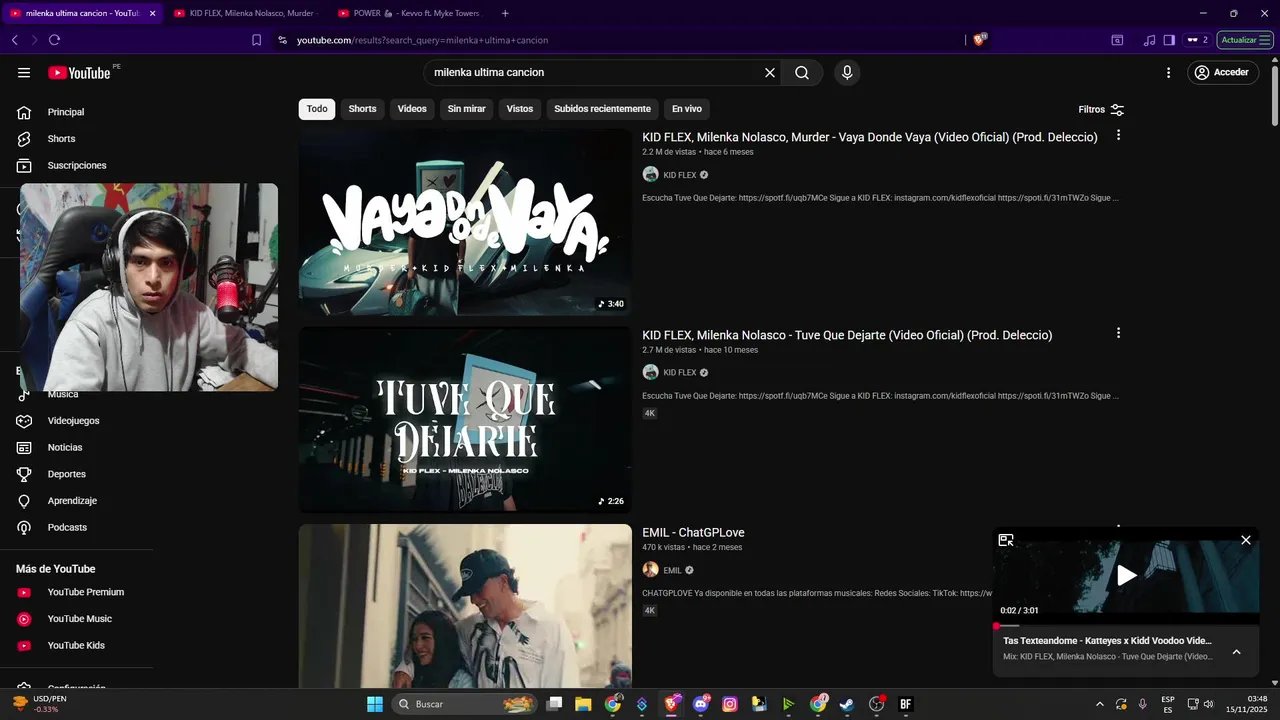Toggle the Brave sidebar panel
This screenshot has height=720, width=1280.
pos(1169,40)
